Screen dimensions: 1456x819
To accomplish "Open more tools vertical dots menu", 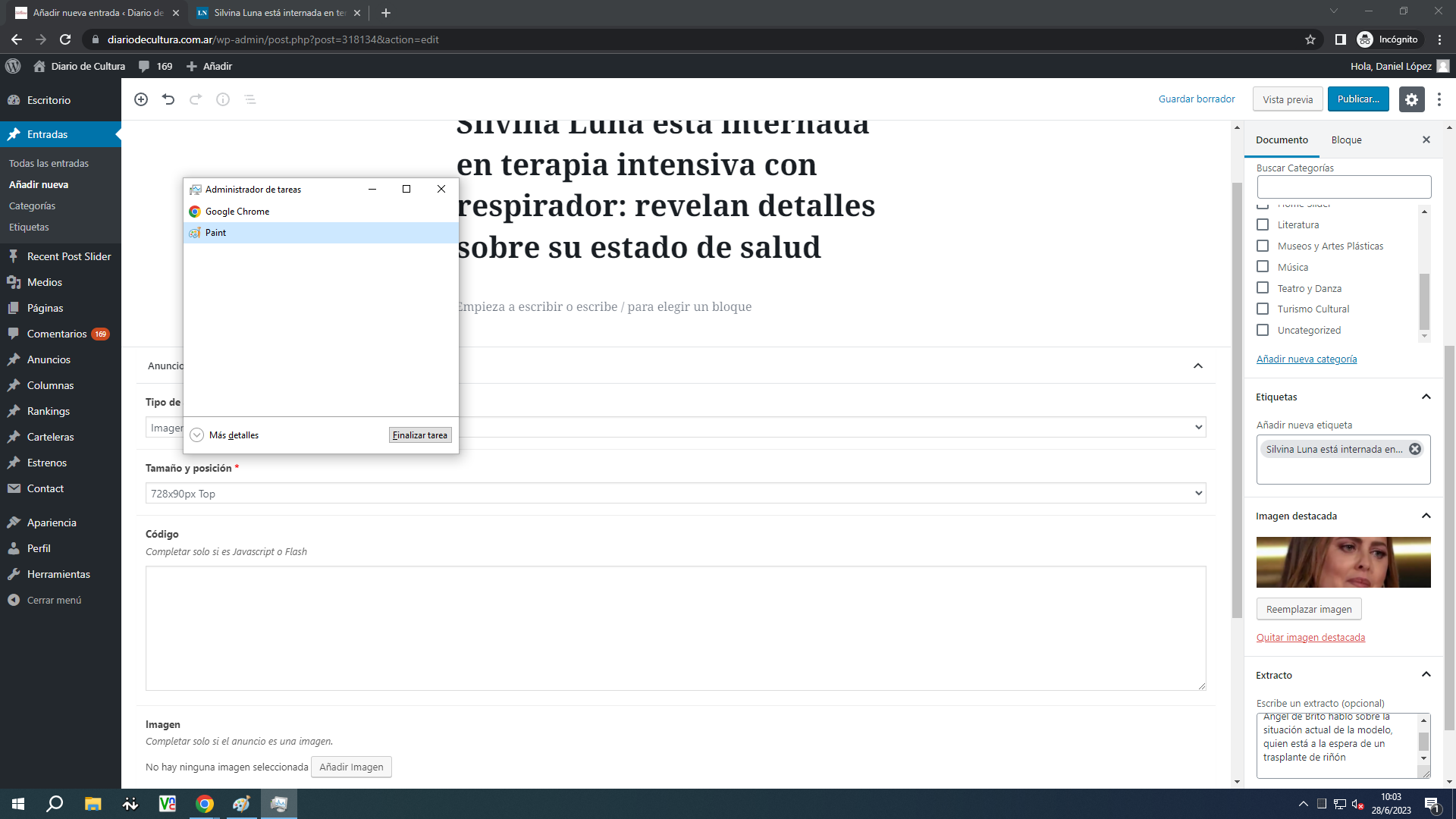I will pos(1439,99).
